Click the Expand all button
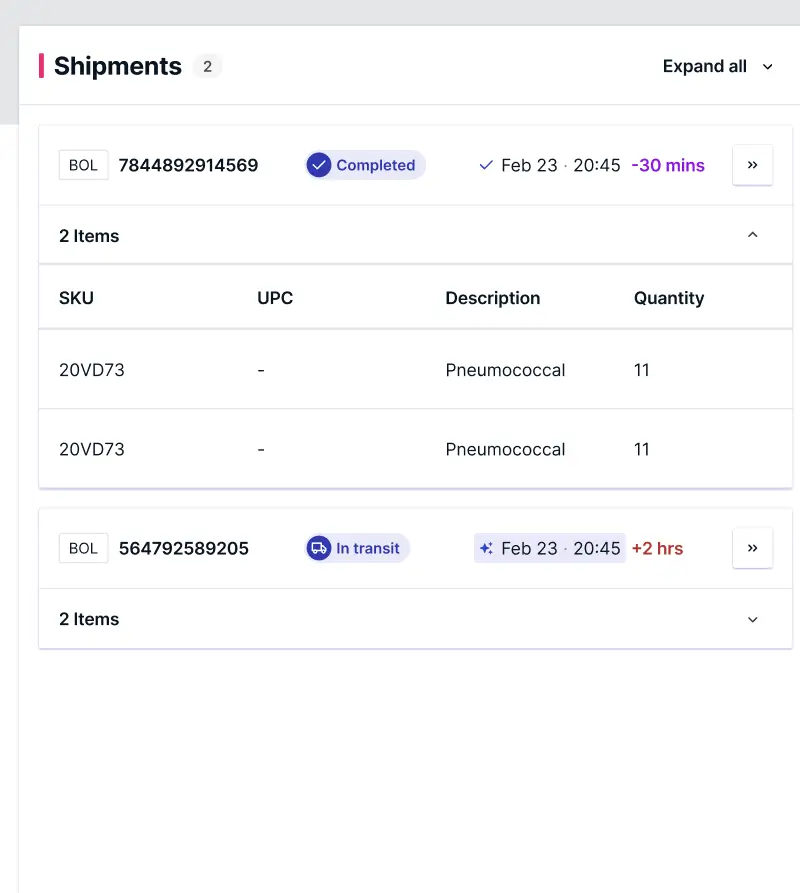 click(x=705, y=67)
